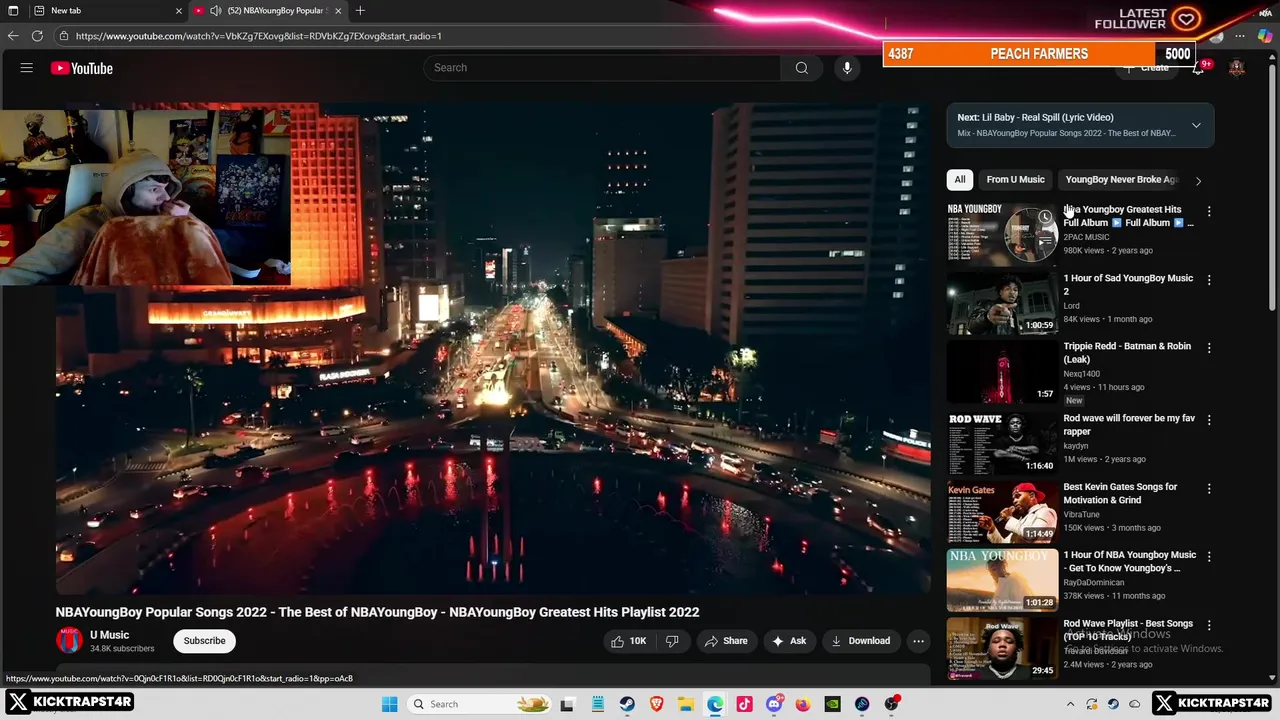1280x720 pixels.
Task: Open options for Rod Wave Playlist video
Action: point(1209,626)
